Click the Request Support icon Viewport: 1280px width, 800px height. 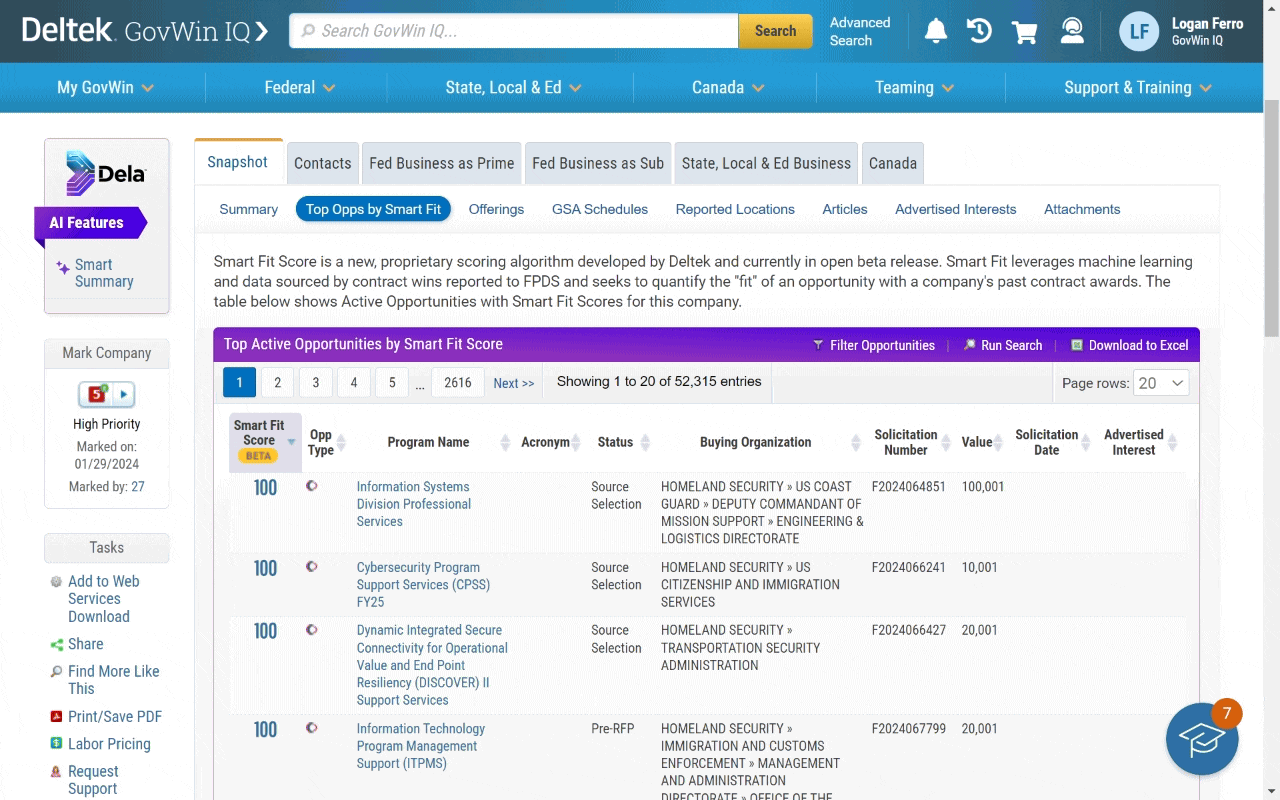[57, 772]
